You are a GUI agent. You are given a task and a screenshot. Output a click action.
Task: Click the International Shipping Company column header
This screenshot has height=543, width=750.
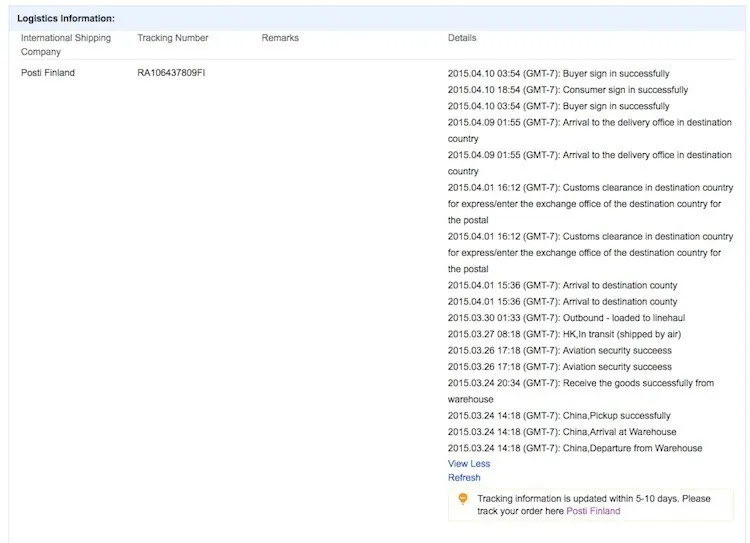tap(66, 44)
